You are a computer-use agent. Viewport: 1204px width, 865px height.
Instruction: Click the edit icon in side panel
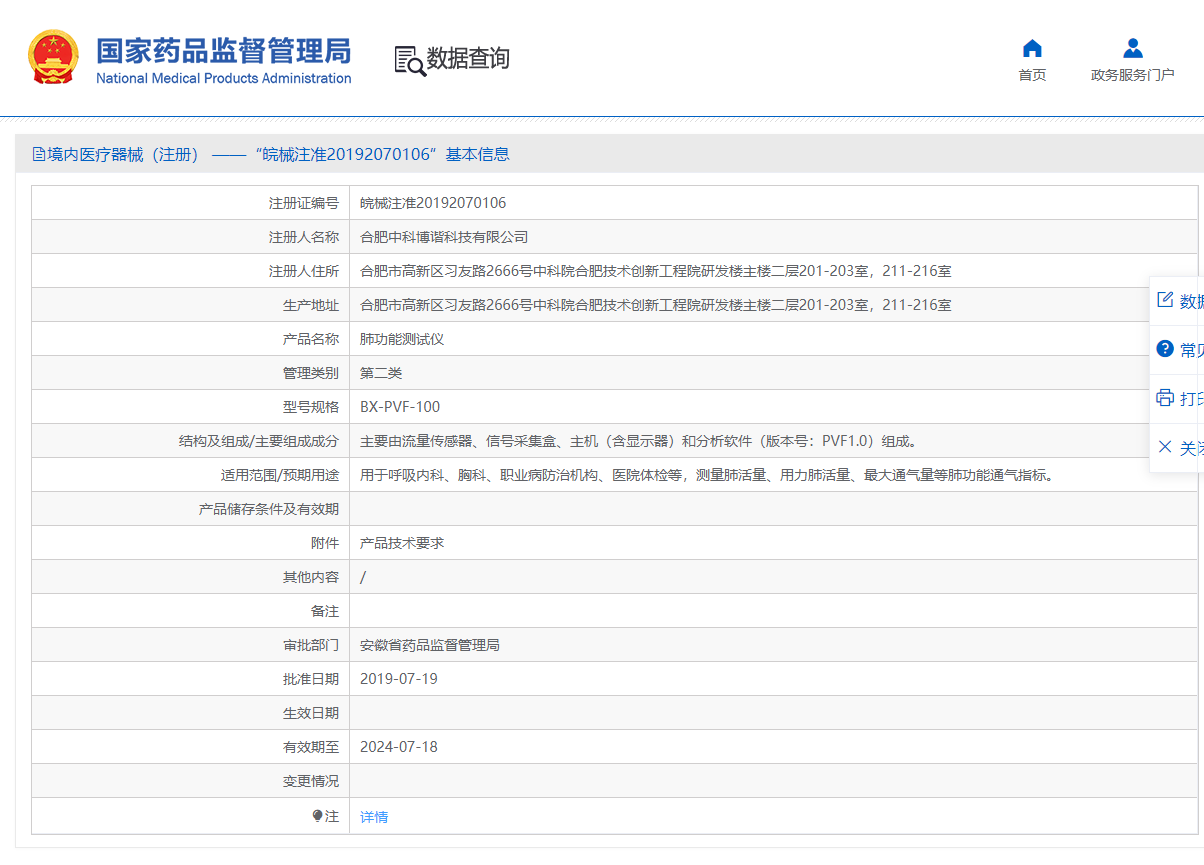(1164, 300)
